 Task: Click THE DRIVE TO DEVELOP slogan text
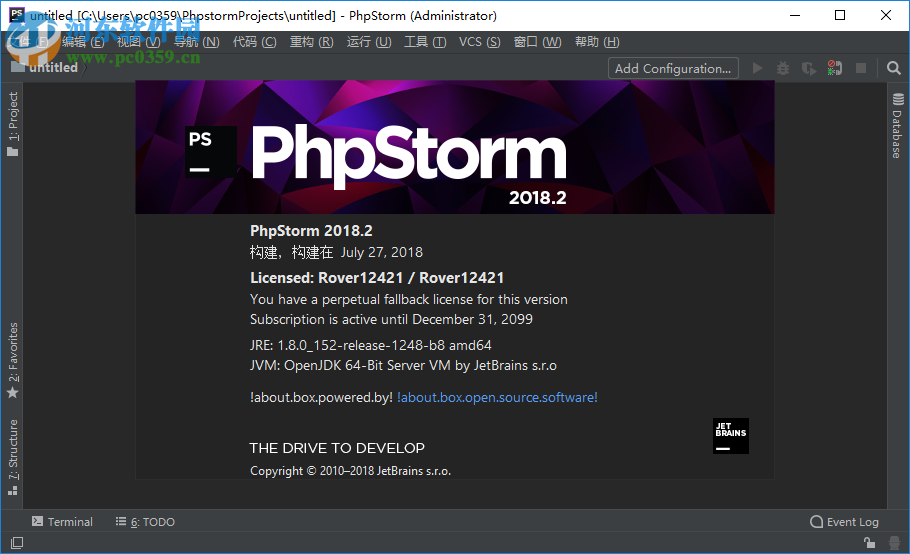337,448
